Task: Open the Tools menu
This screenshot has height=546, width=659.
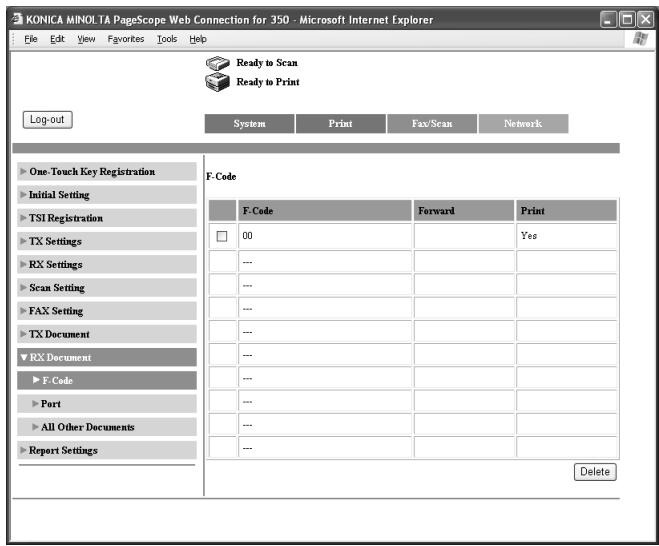Action: (167, 39)
